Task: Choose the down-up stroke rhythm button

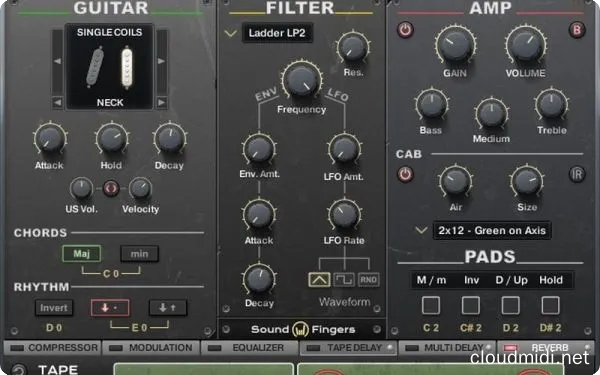Action: [168, 308]
